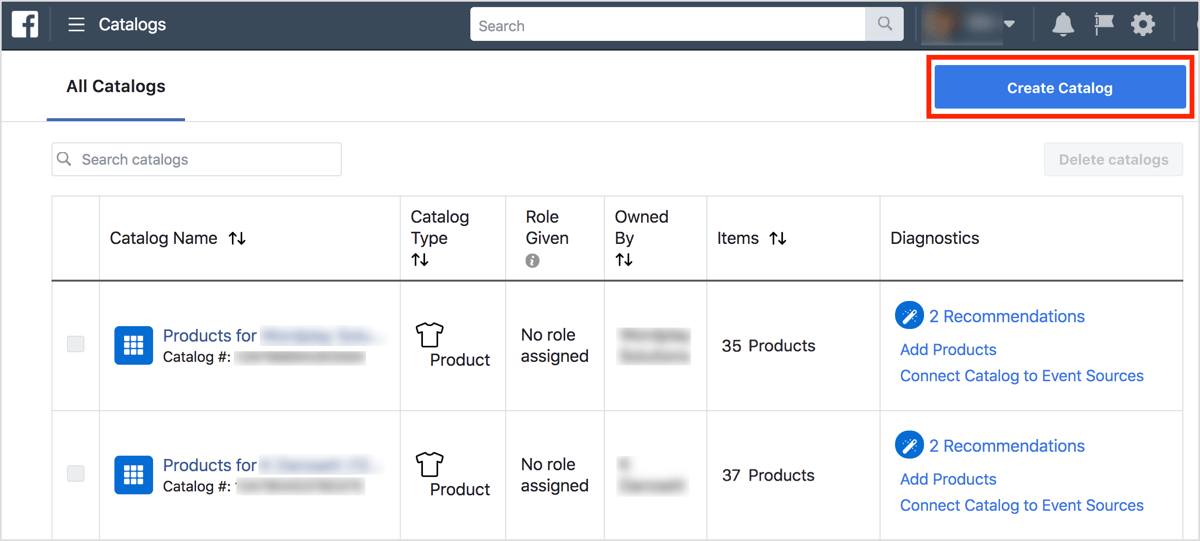Open settings gear icon

[1143, 25]
